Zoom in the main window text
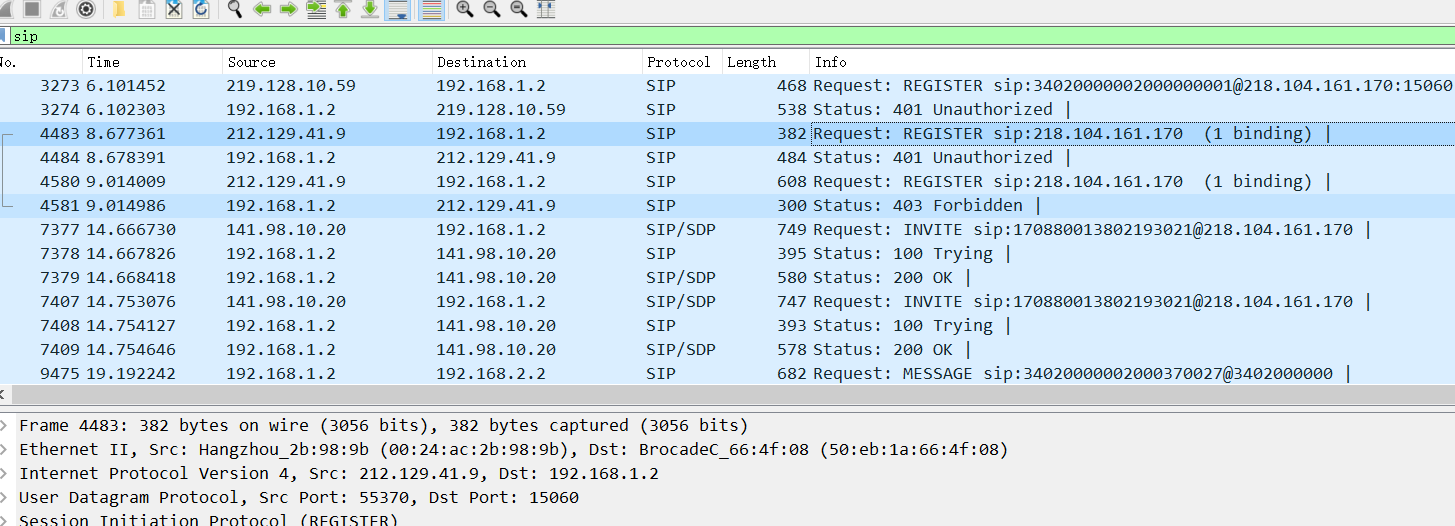Screen dimensions: 1455x526 465,9
